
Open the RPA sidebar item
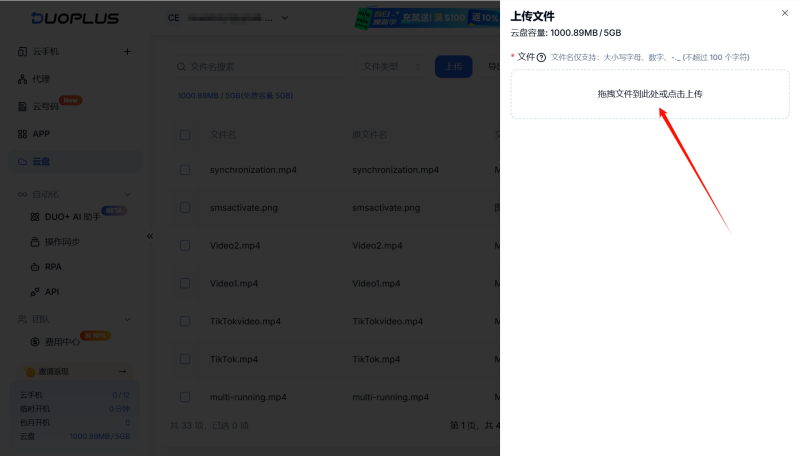(x=53, y=267)
